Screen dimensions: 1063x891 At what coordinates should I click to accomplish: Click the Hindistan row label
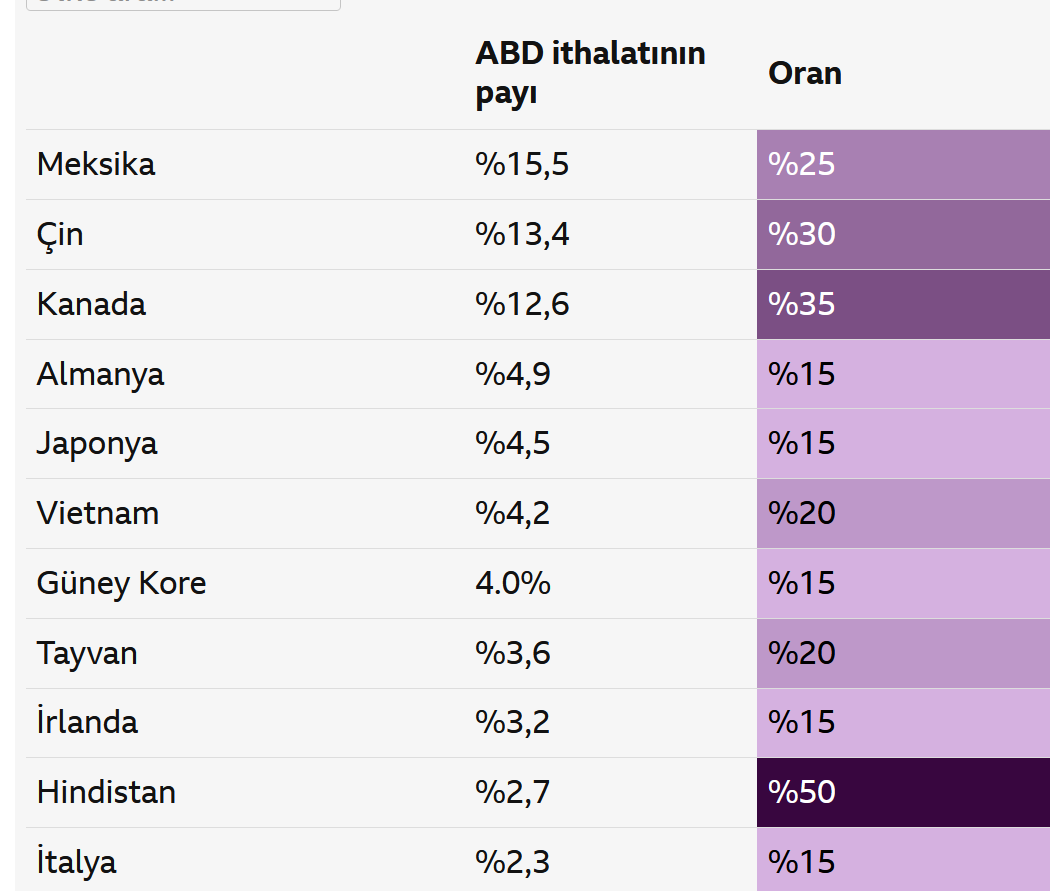[x=106, y=792]
